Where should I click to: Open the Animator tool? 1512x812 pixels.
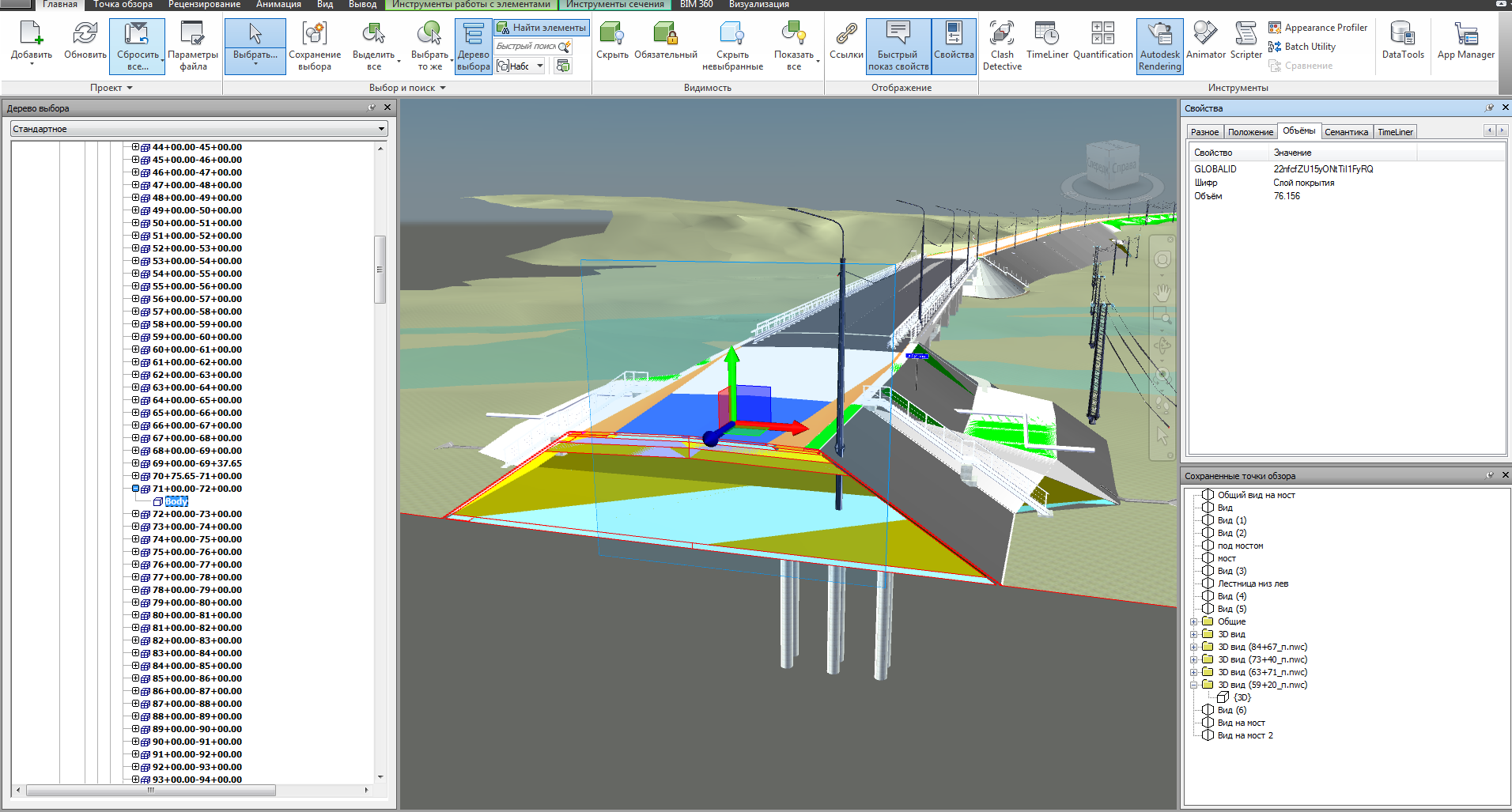coord(1205,41)
